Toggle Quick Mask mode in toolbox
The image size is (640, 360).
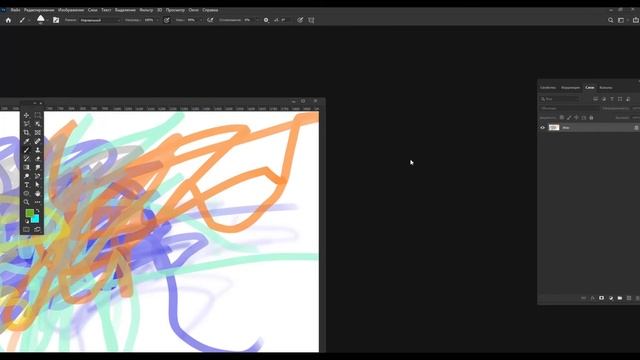pyautogui.click(x=27, y=230)
